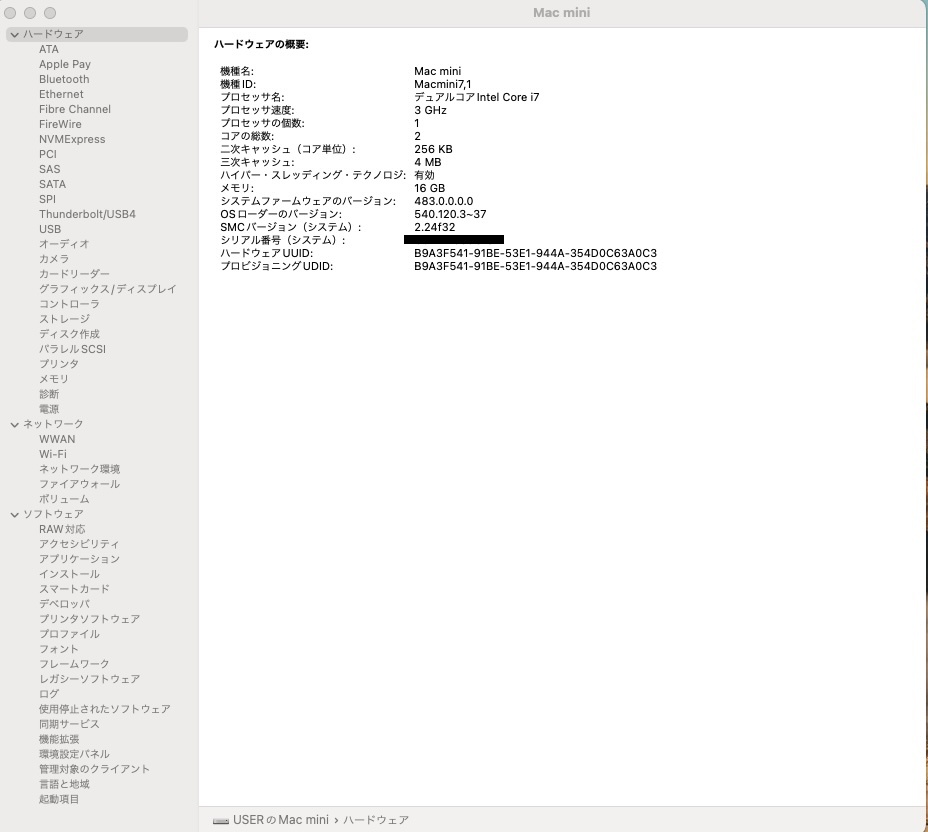Select フレームワーク item
Screen dimensions: 928x832
point(74,664)
